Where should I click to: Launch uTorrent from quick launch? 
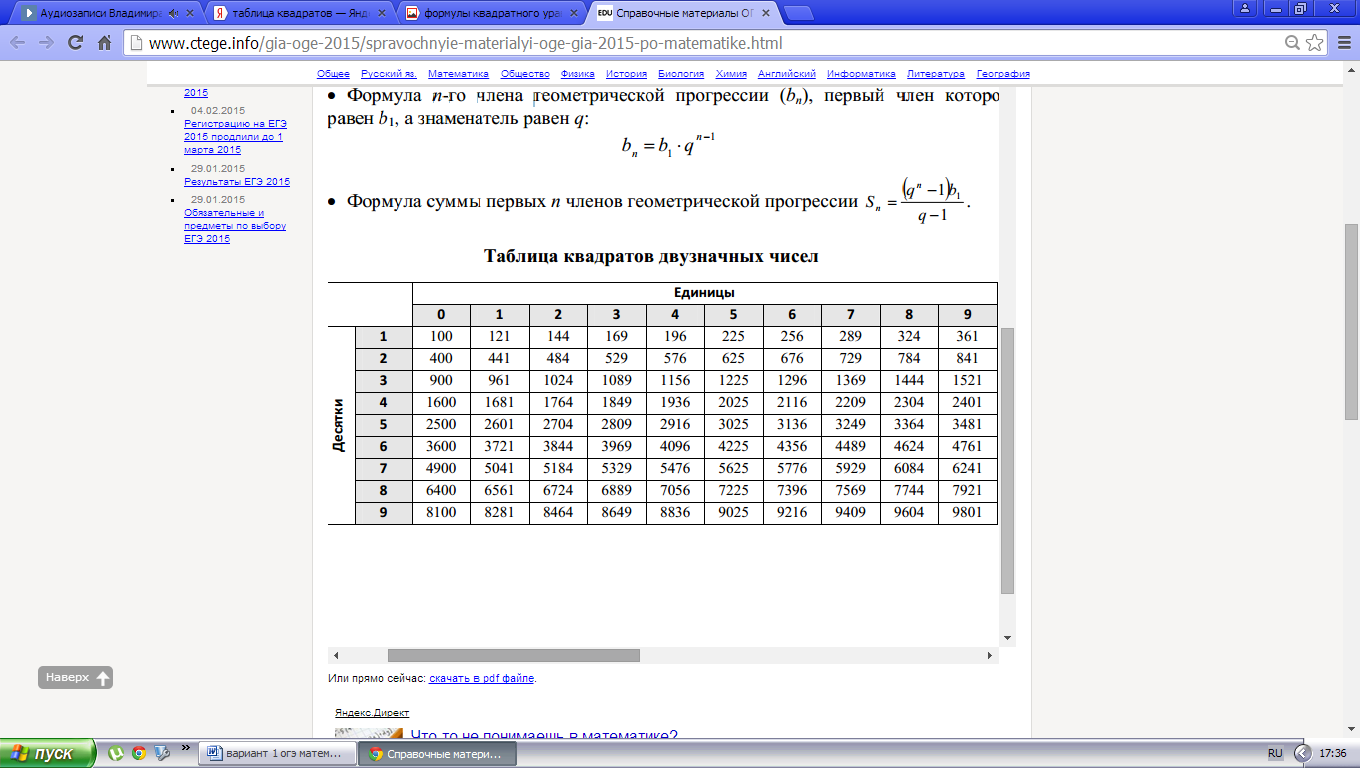point(117,753)
